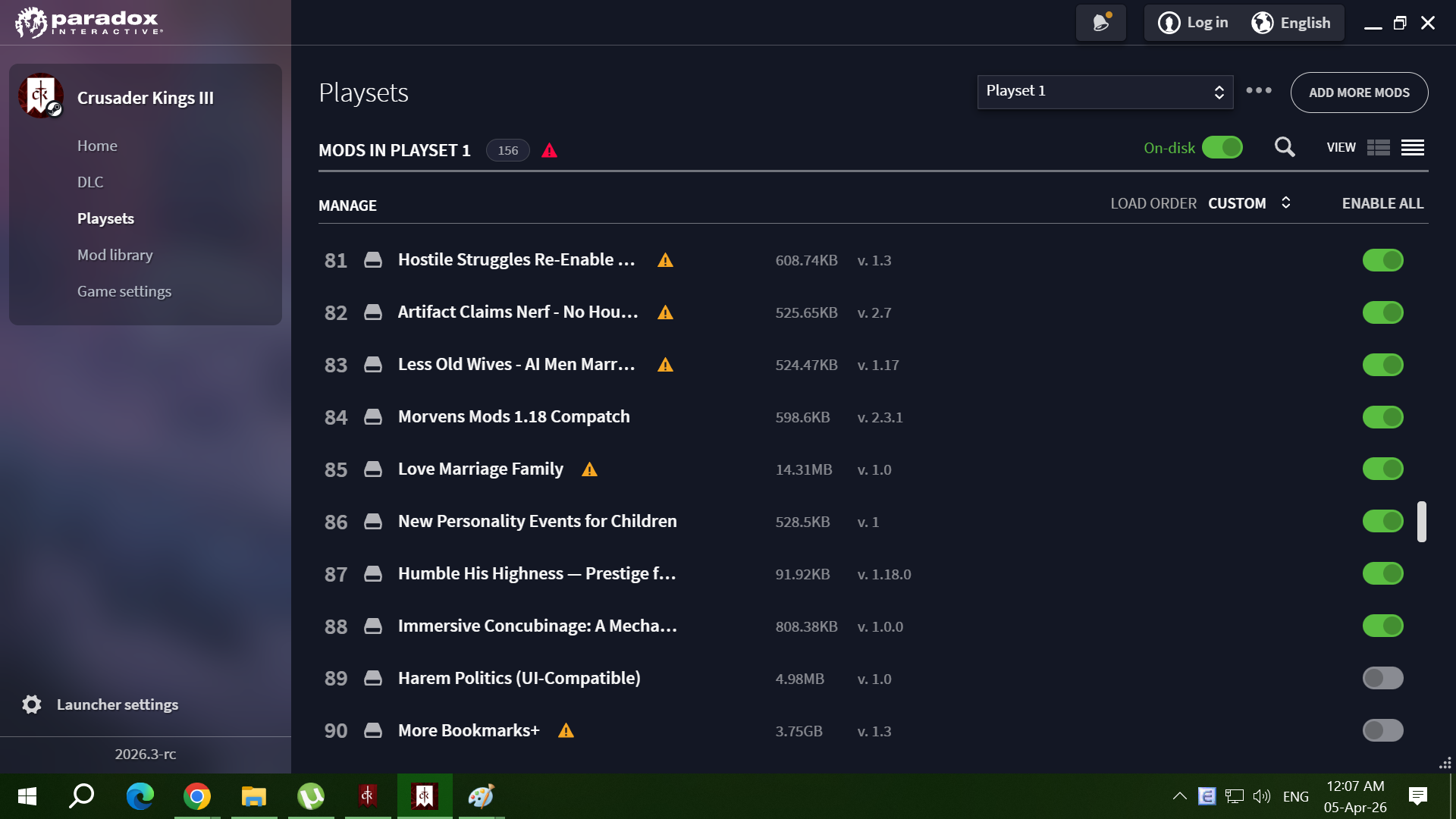Open Windows search from the taskbar
1456x819 pixels.
click(x=82, y=796)
